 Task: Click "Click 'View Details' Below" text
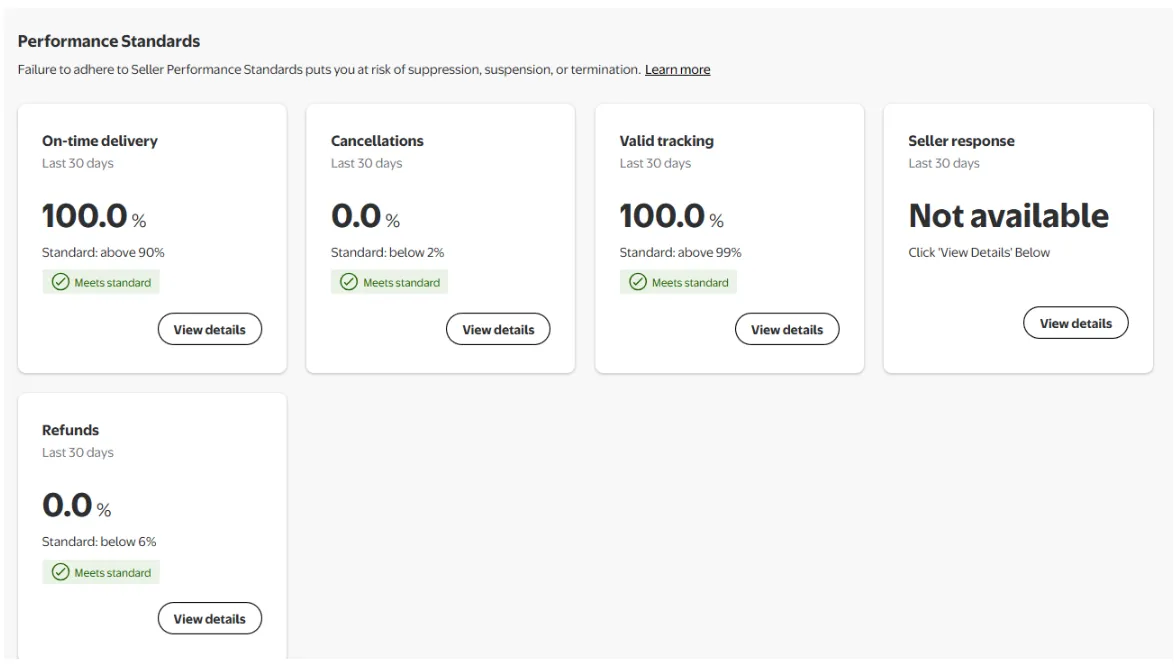(x=979, y=252)
